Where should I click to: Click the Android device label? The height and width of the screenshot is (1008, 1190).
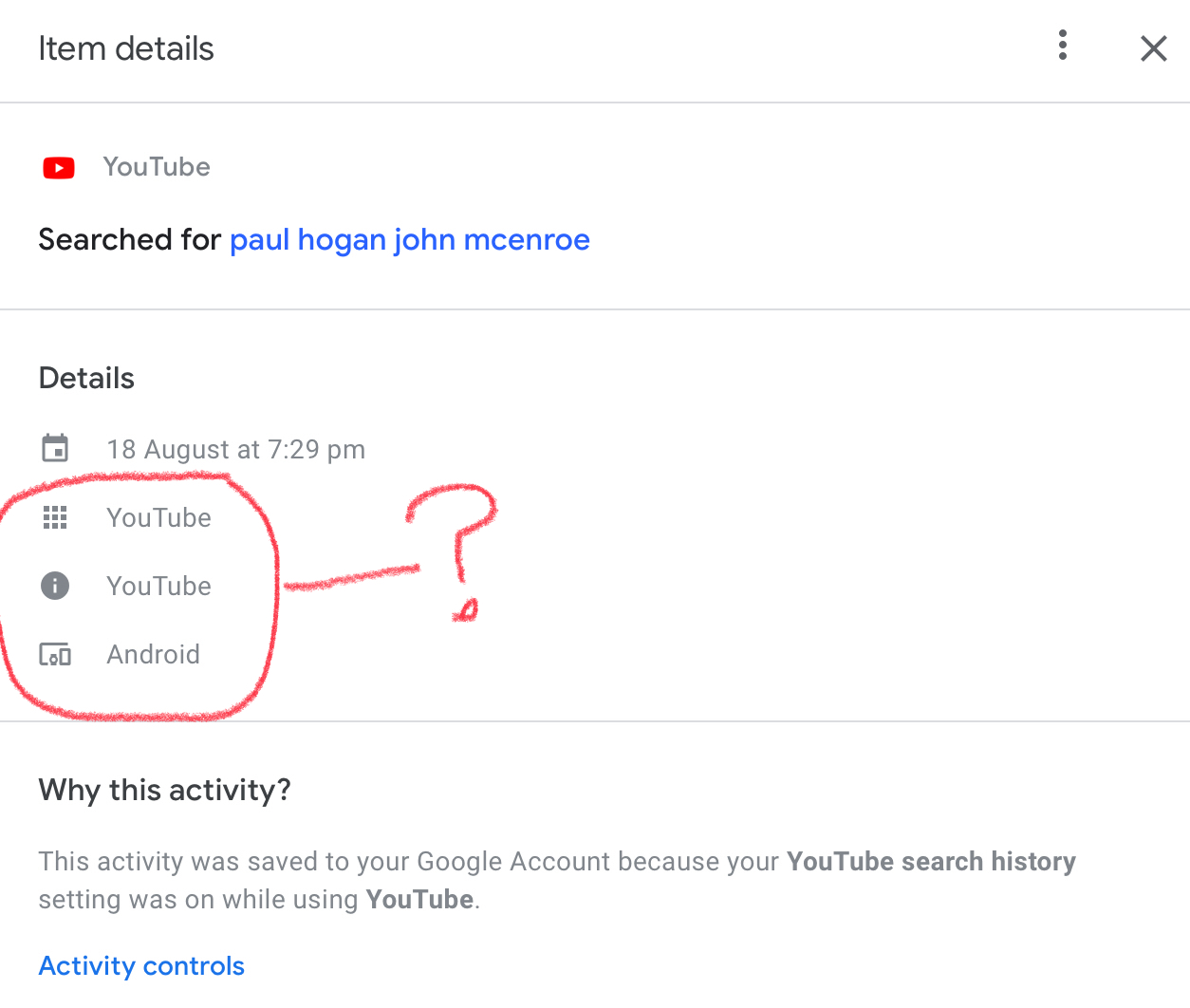point(153,655)
